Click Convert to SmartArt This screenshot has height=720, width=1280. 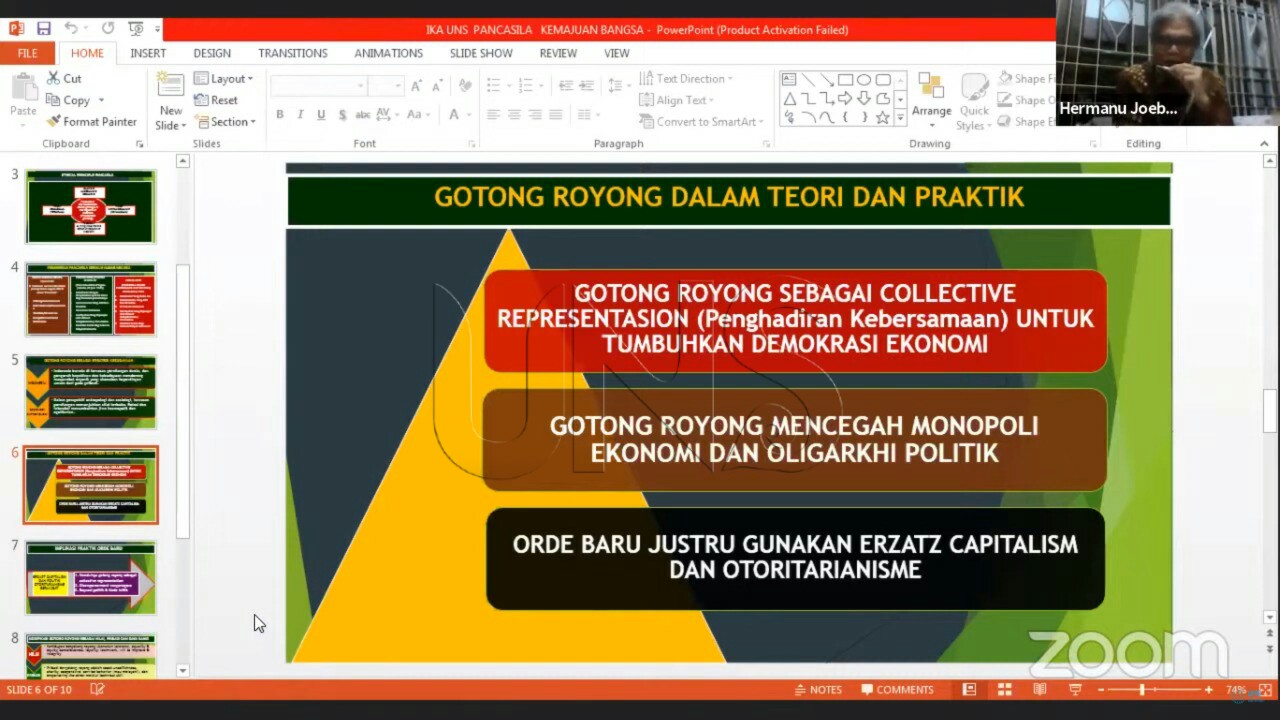click(699, 122)
